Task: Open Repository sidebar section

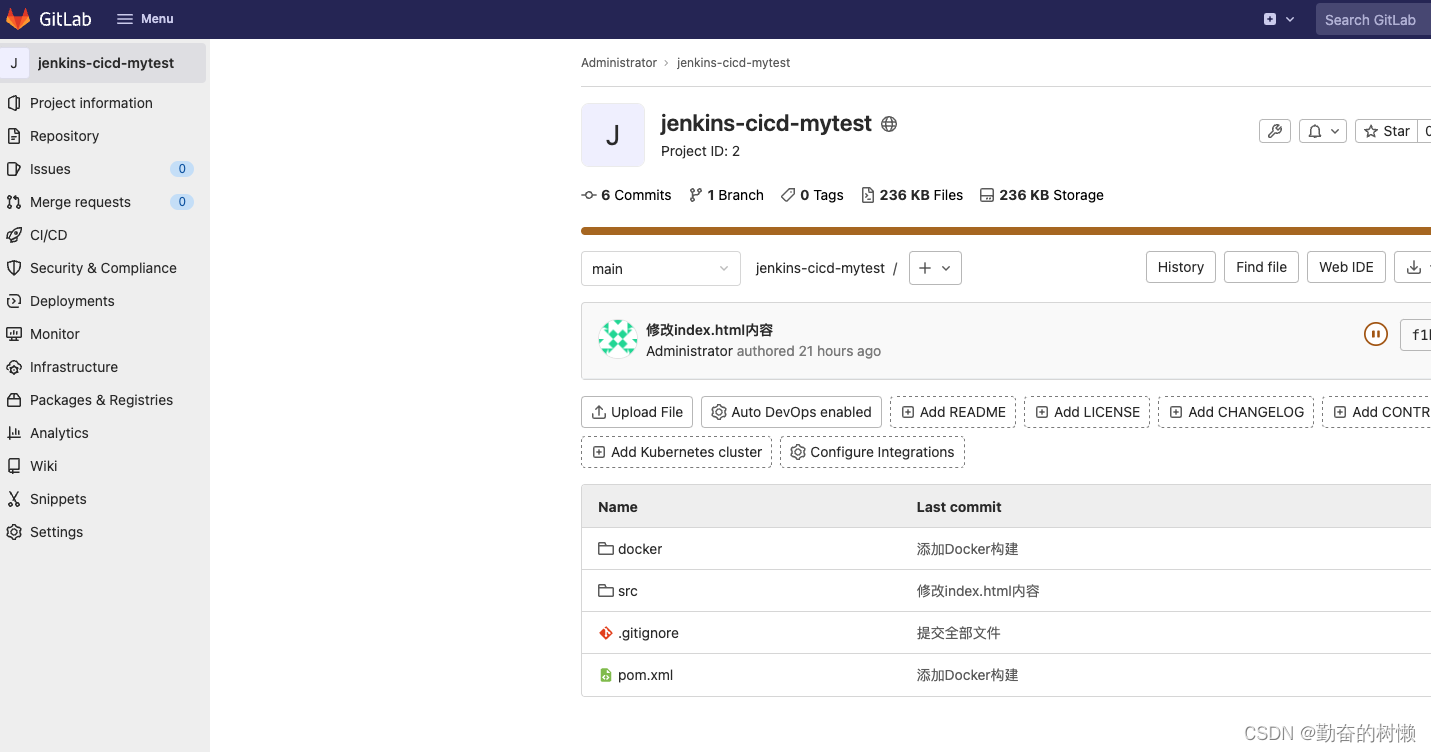Action: tap(64, 136)
